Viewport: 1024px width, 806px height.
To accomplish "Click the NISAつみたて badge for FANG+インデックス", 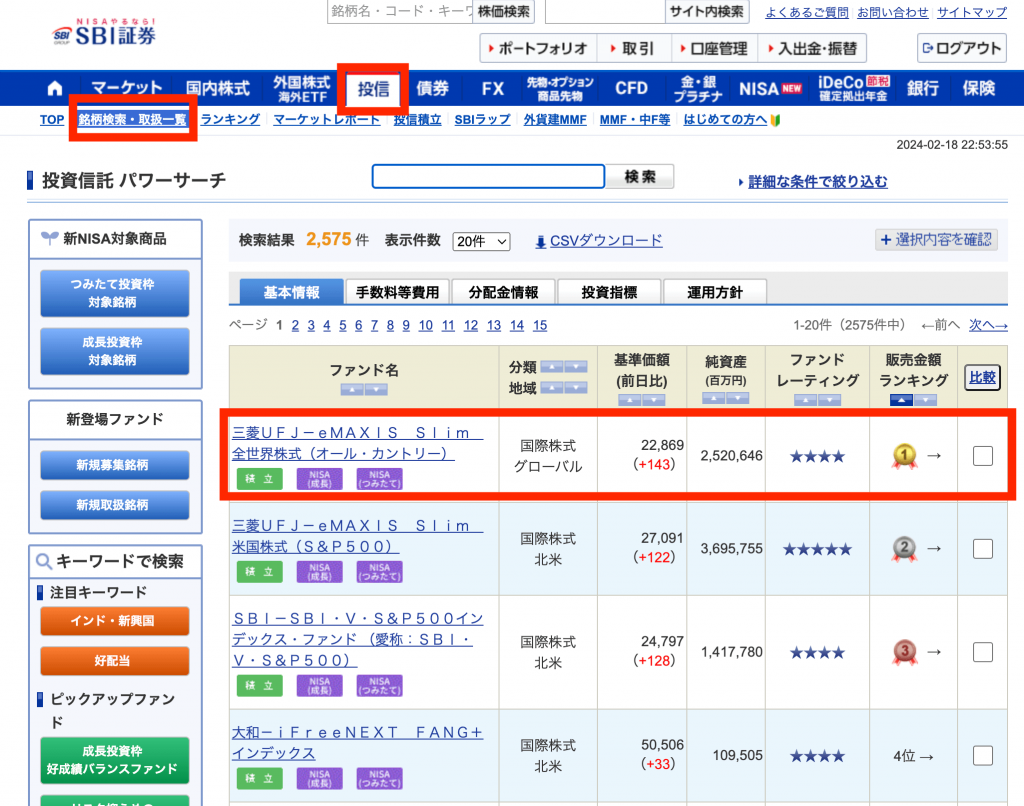I will coord(379,777).
